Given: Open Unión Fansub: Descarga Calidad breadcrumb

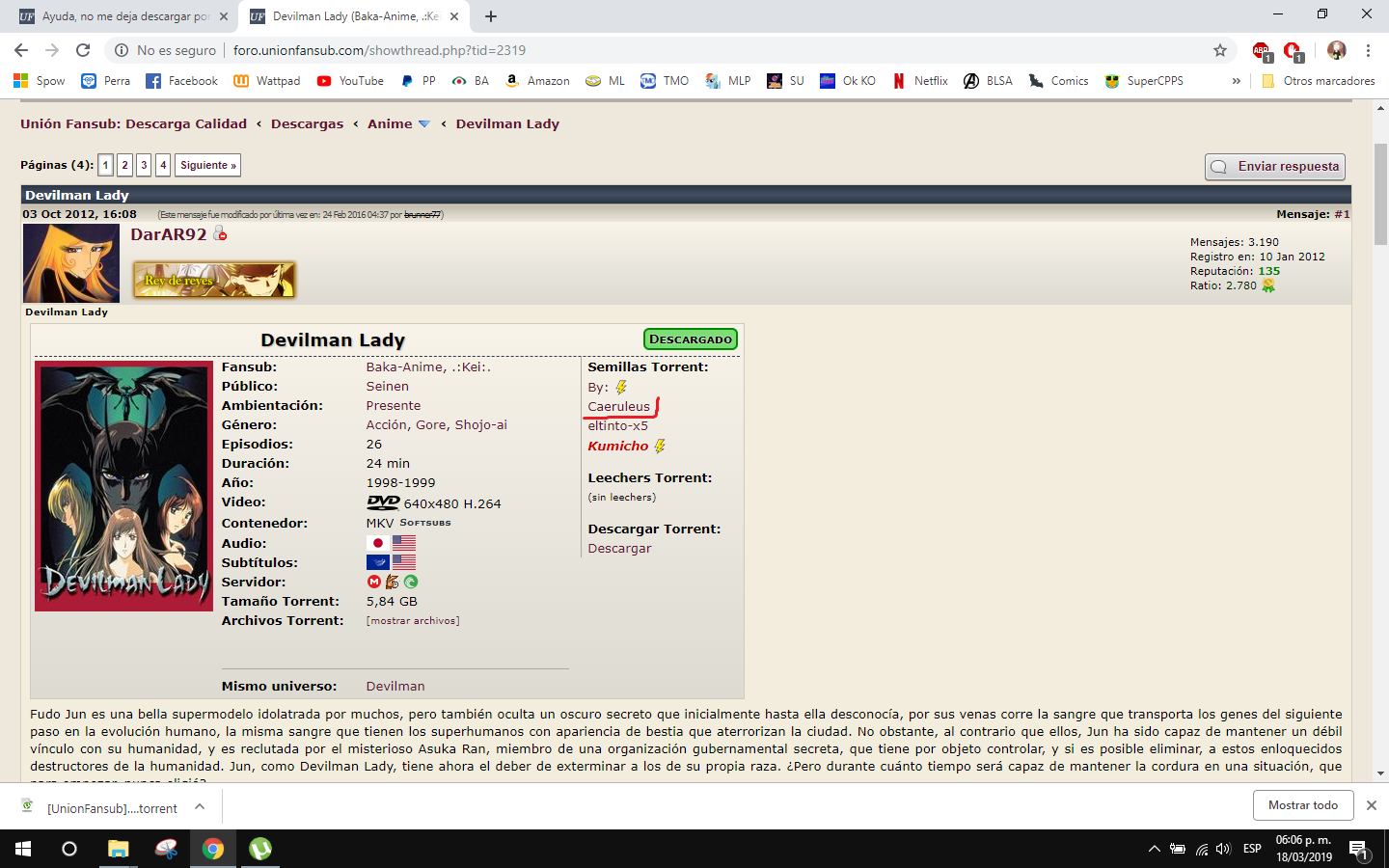Looking at the screenshot, I should (133, 123).
